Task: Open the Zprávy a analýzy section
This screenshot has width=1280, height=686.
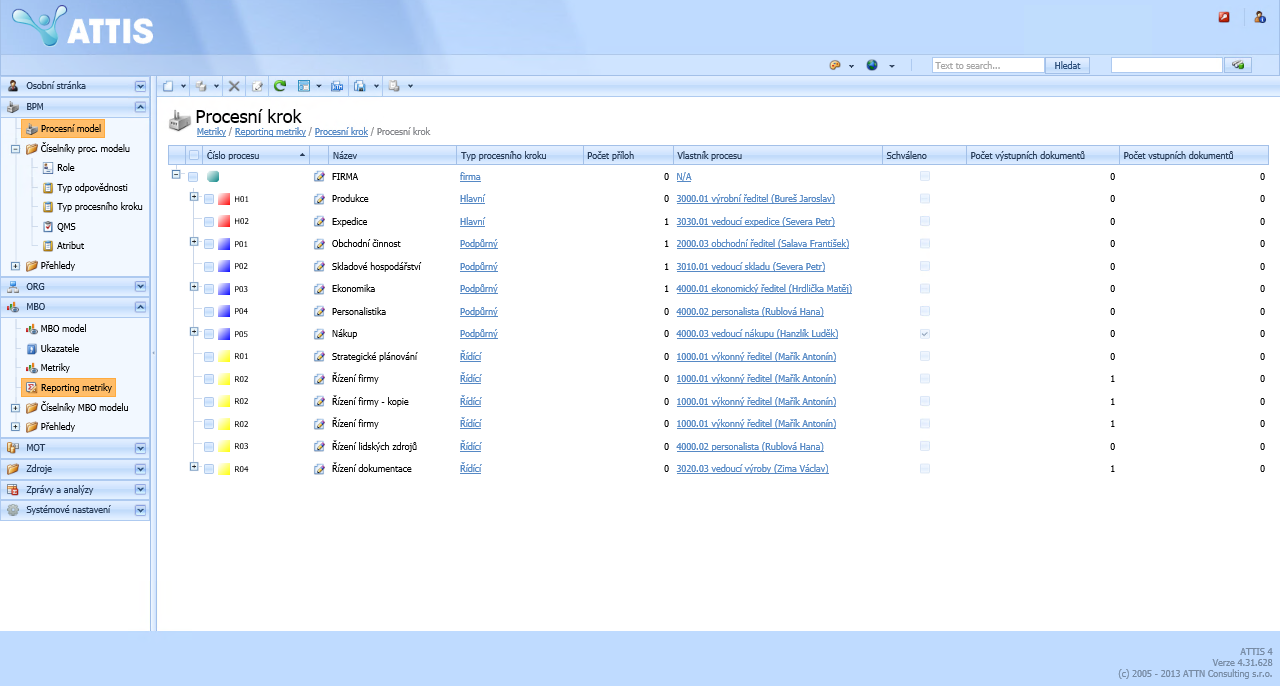Action: 75,489
